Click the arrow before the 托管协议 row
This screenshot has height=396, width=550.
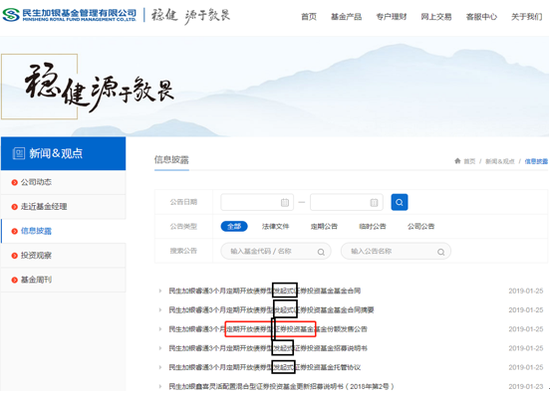[160, 367]
